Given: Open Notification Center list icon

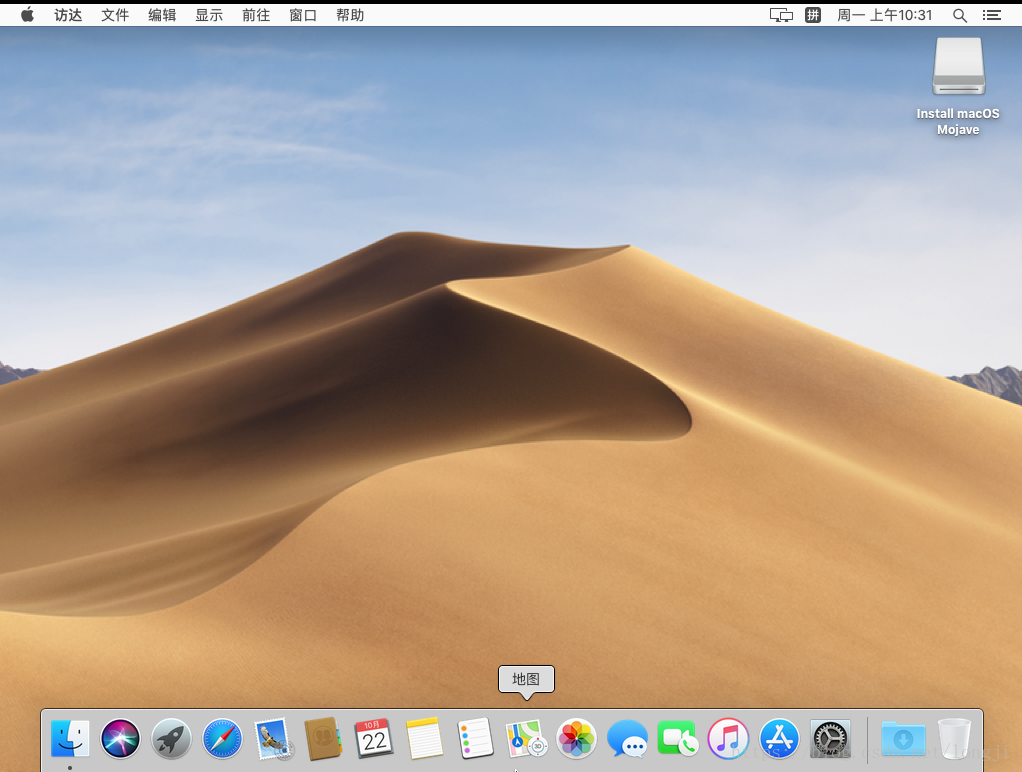Looking at the screenshot, I should (992, 15).
